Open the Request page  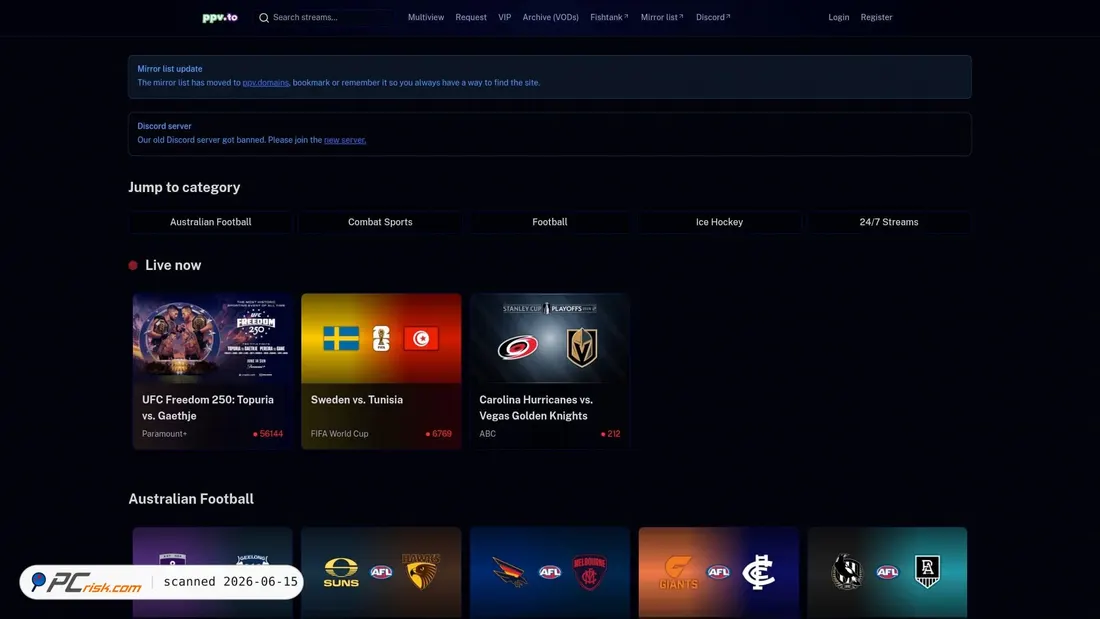pyautogui.click(x=471, y=18)
